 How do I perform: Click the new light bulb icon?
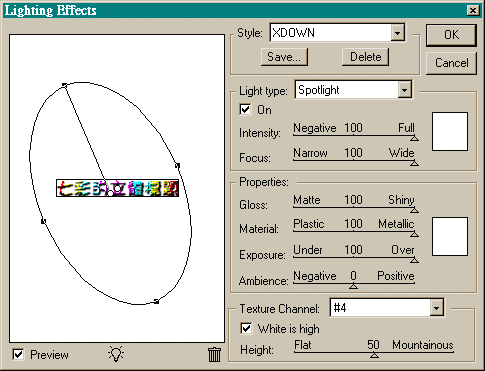116,354
